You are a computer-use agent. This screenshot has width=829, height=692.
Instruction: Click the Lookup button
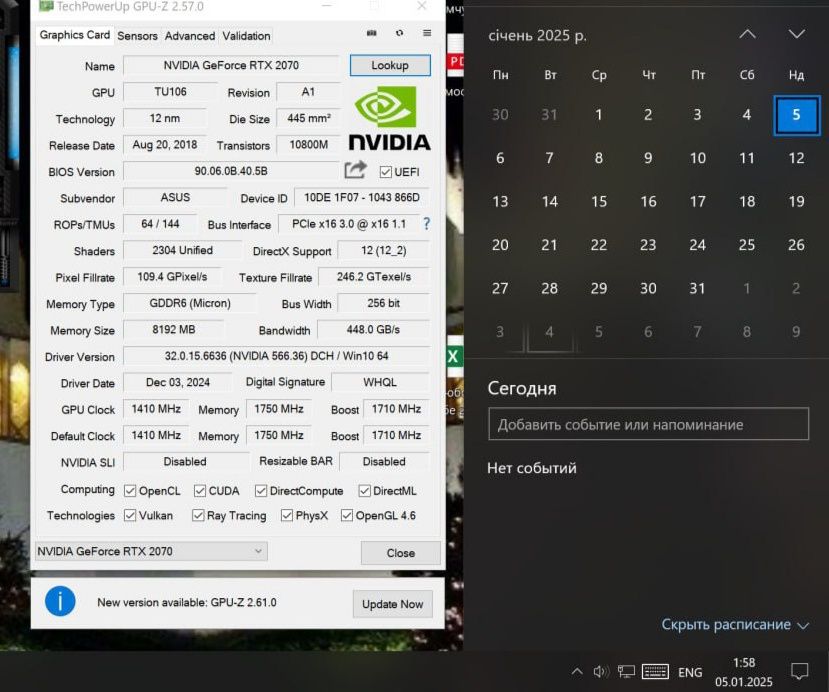tap(390, 65)
